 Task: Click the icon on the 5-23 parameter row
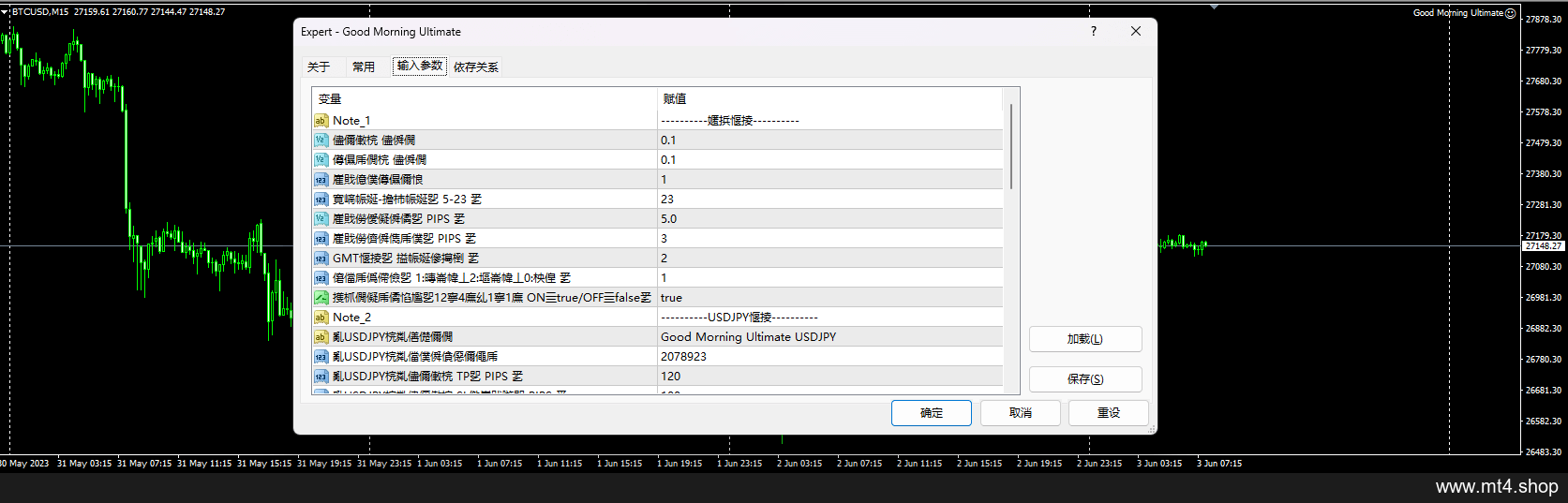(321, 199)
